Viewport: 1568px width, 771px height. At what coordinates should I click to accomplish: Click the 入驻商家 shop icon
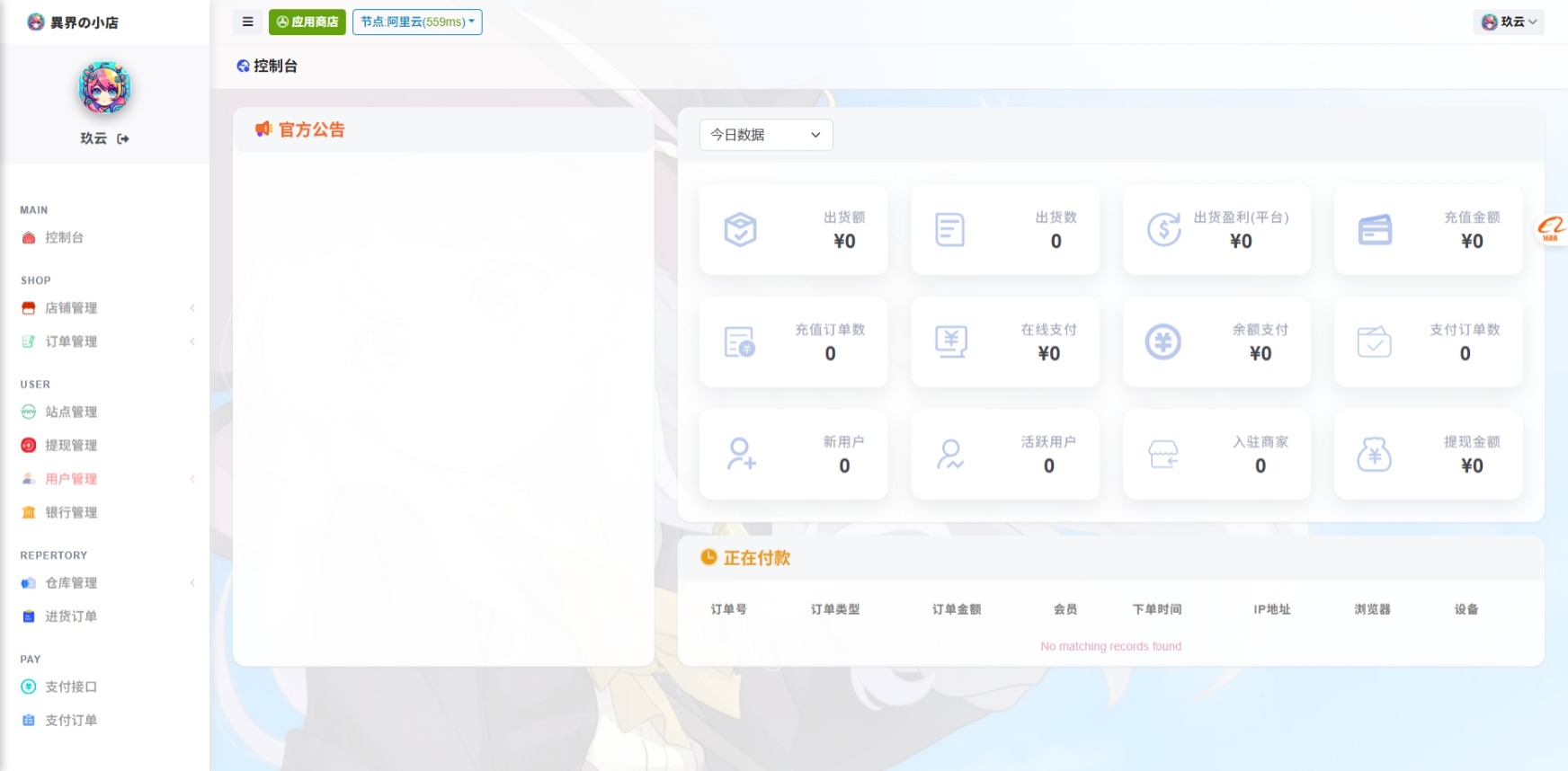coord(1163,455)
